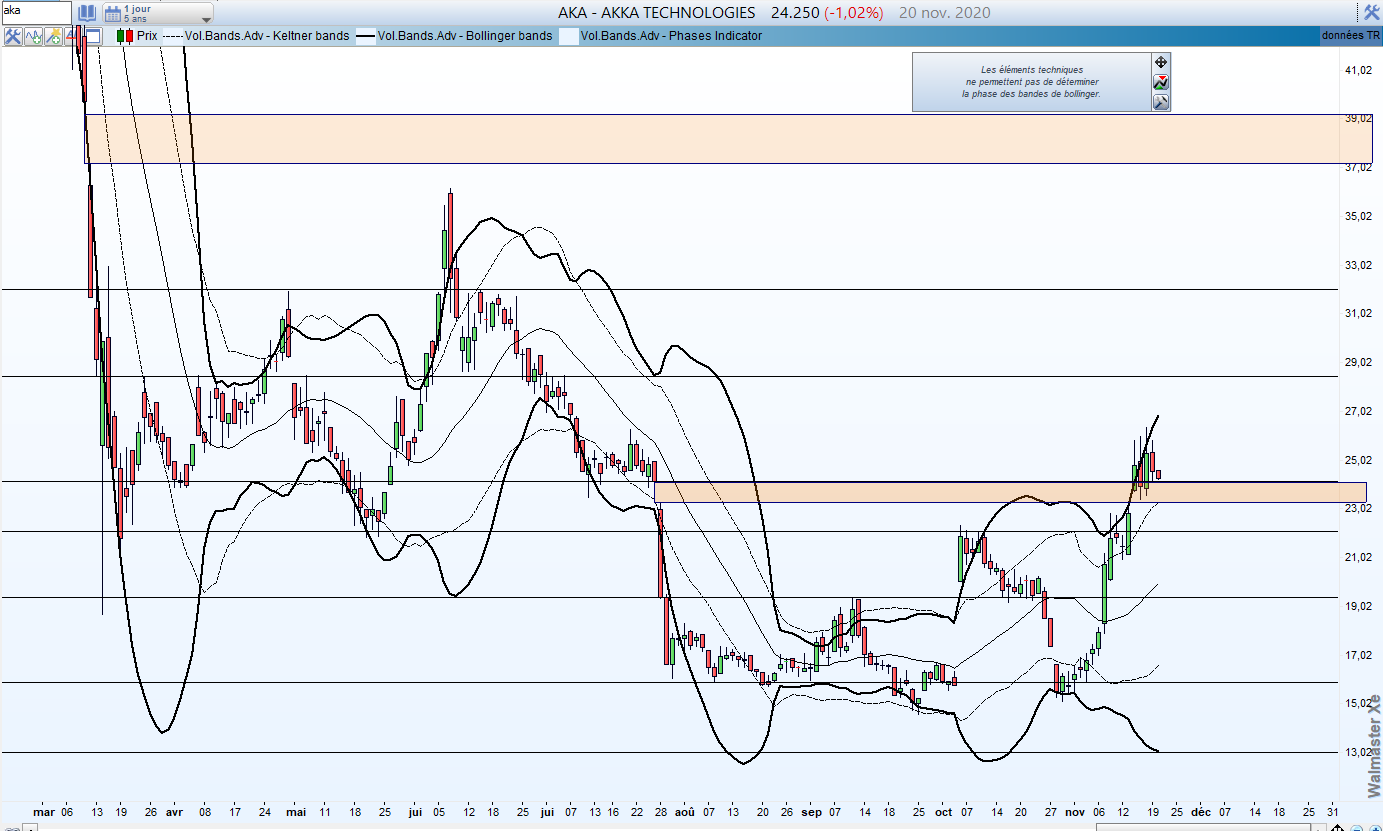Image resolution: width=1383 pixels, height=831 pixels.
Task: Open 'Vol.Bands.Adv - Bollinger bands' indicator legend
Action: click(465, 36)
